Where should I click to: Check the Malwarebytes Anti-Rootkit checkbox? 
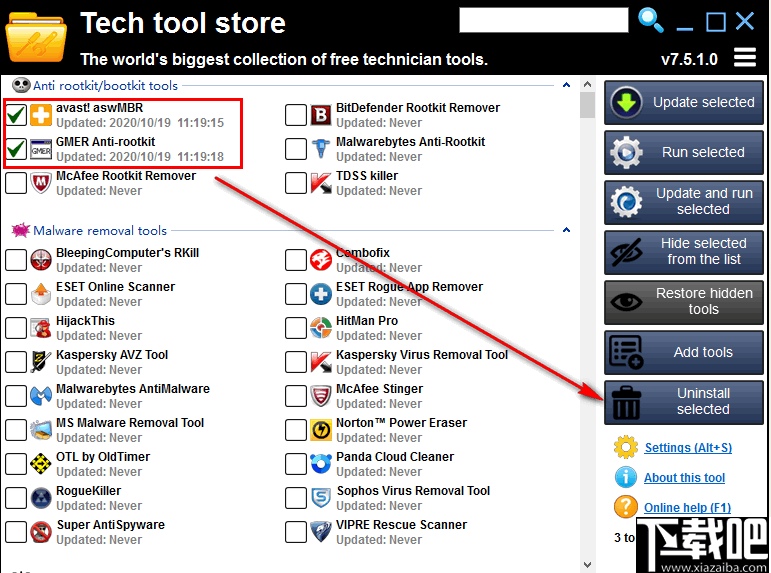click(296, 149)
